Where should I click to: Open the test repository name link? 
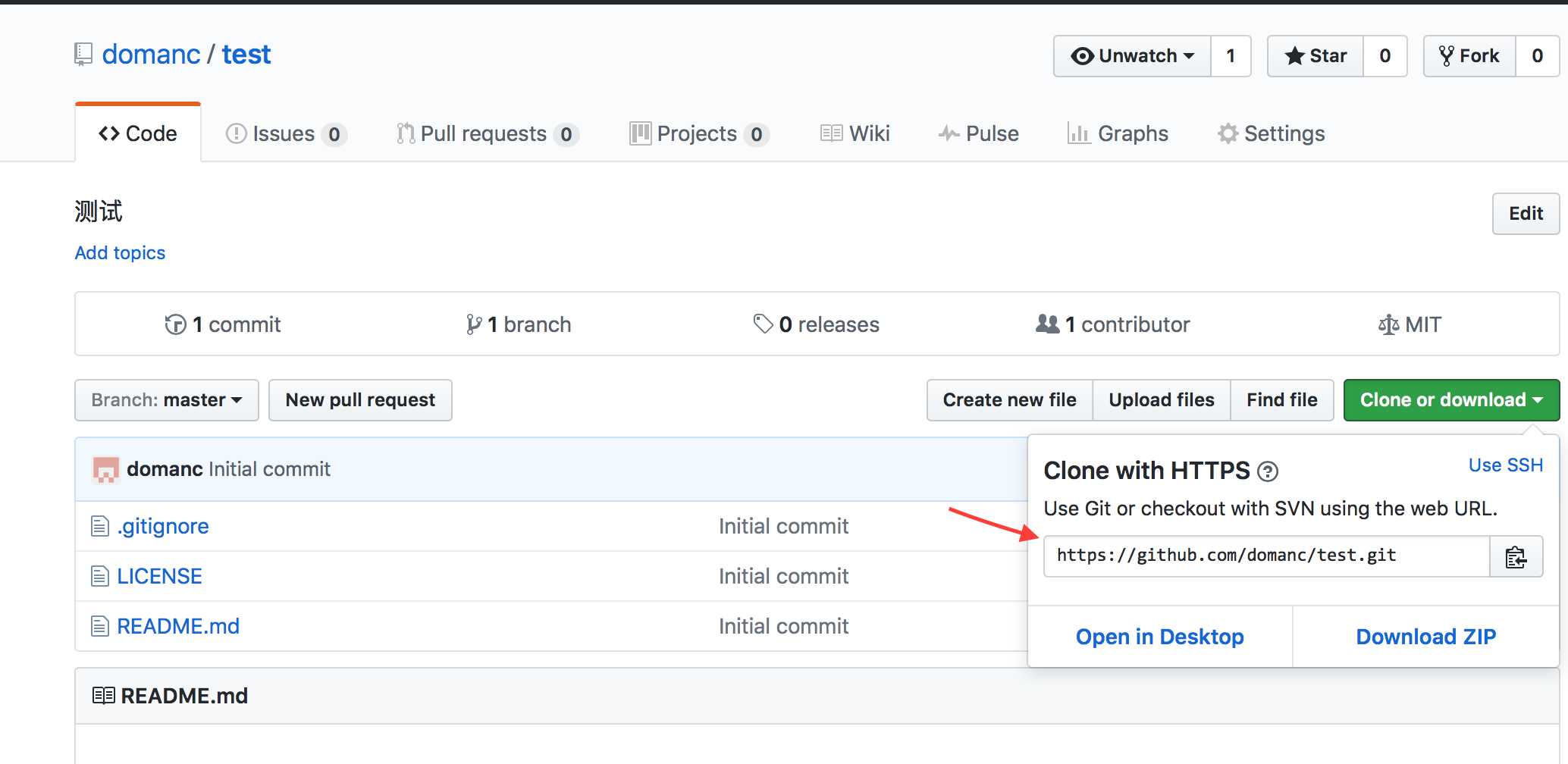pos(246,55)
